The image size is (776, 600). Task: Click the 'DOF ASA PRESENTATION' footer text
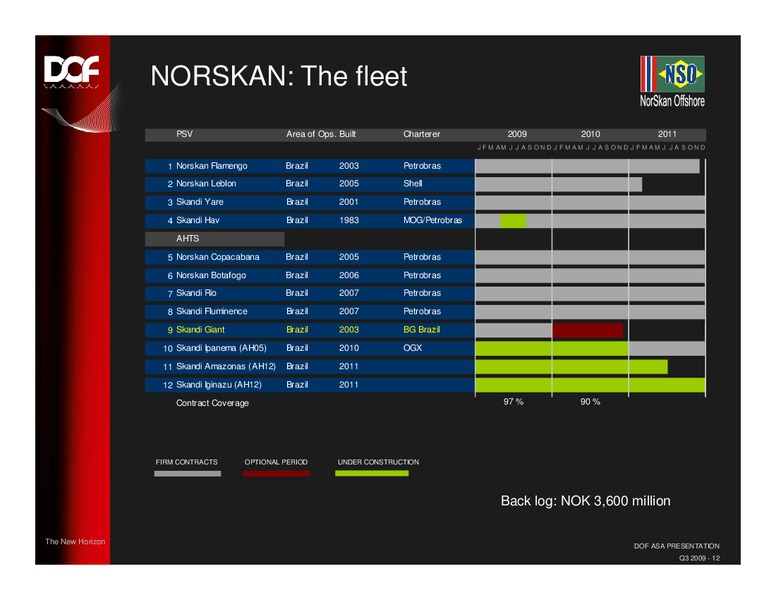(677, 546)
